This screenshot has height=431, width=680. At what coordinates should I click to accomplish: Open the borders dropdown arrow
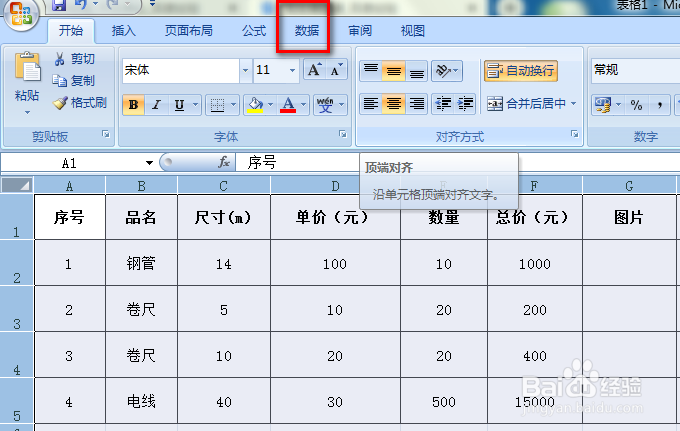[x=233, y=104]
